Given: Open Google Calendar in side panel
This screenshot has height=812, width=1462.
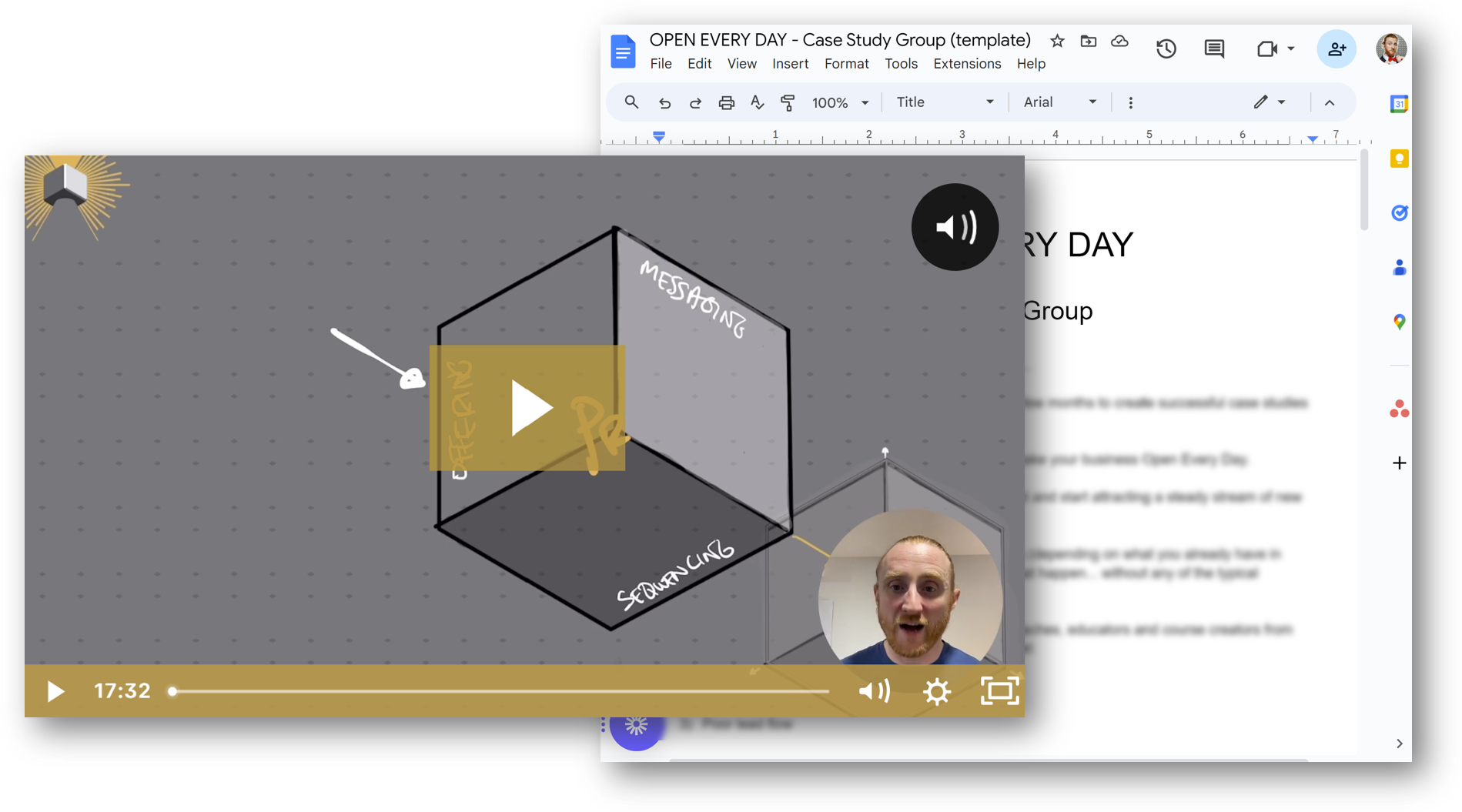Looking at the screenshot, I should tap(1399, 104).
